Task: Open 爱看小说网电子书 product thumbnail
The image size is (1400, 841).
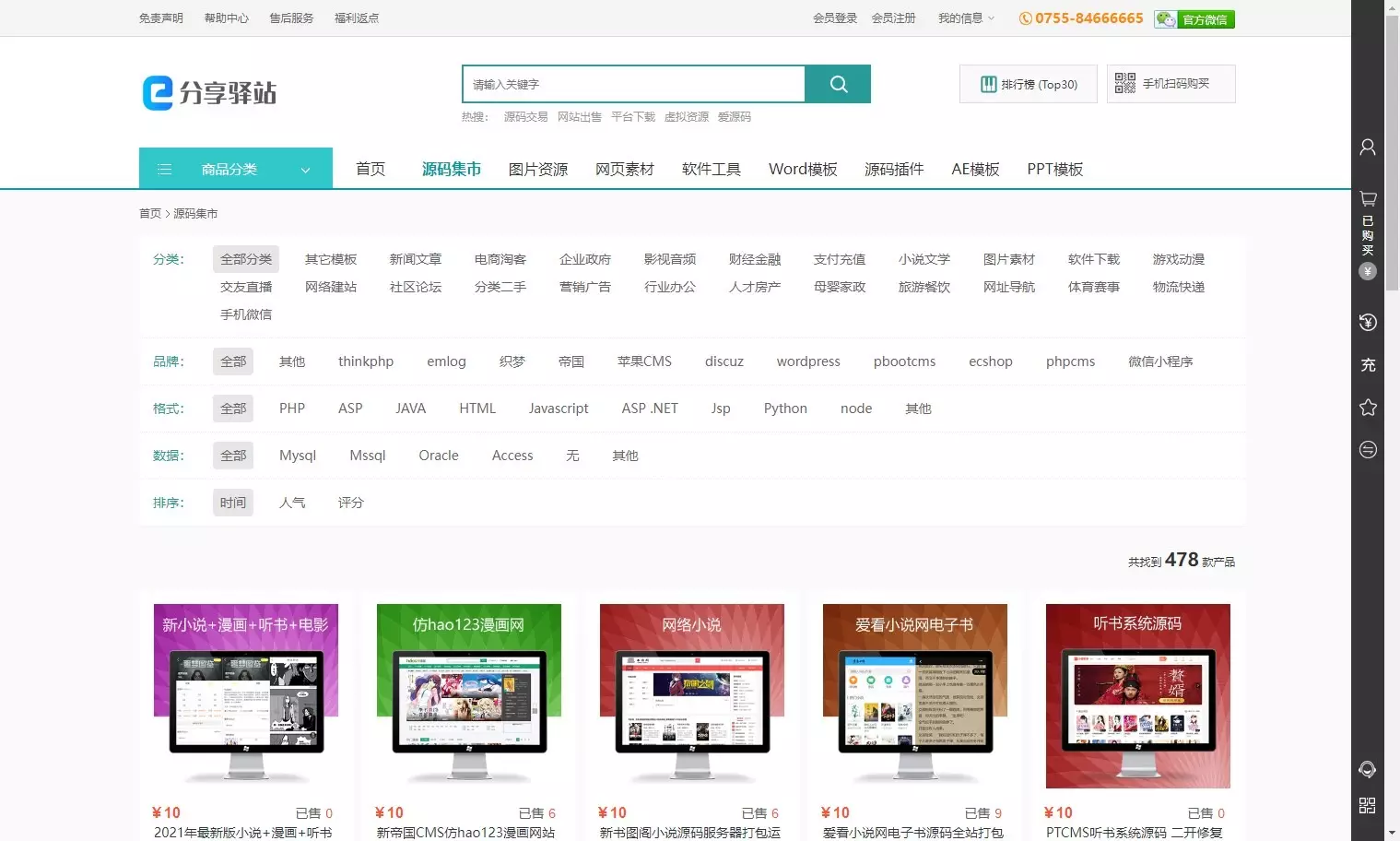Action: [915, 696]
